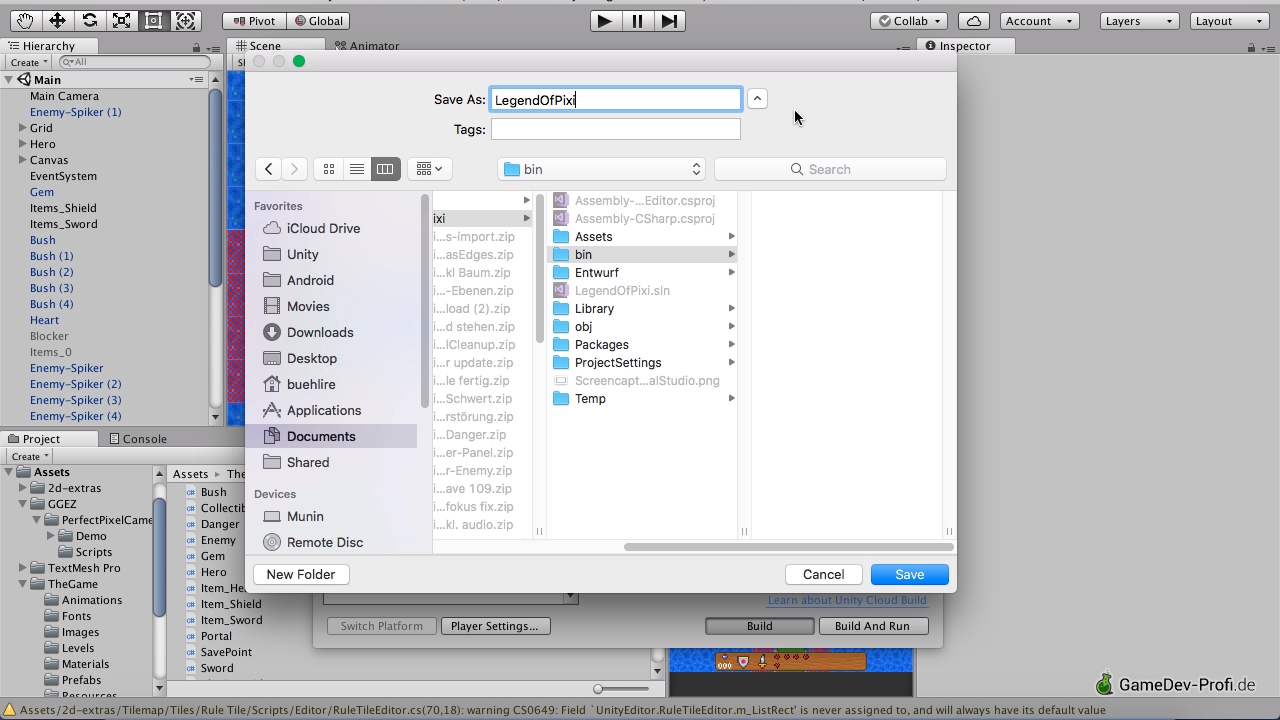The height and width of the screenshot is (720, 1280).
Task: Select Documents in Favorites sidebar
Action: coord(320,436)
